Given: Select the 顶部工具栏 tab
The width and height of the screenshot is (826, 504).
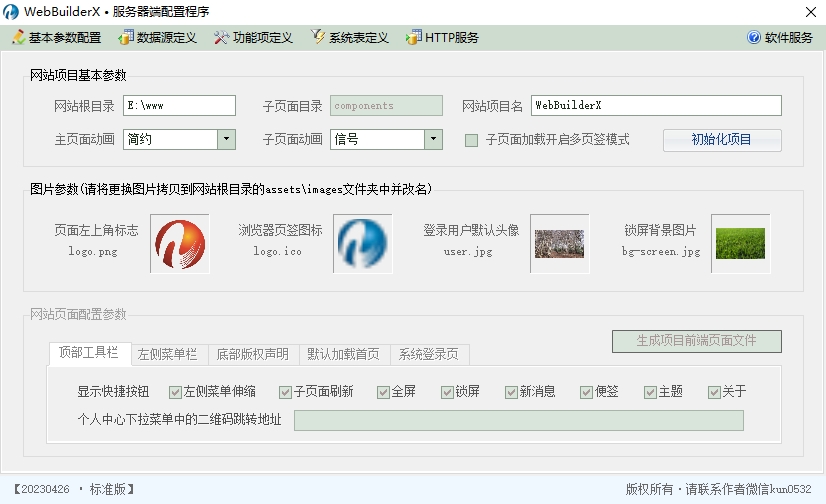Looking at the screenshot, I should [89, 352].
